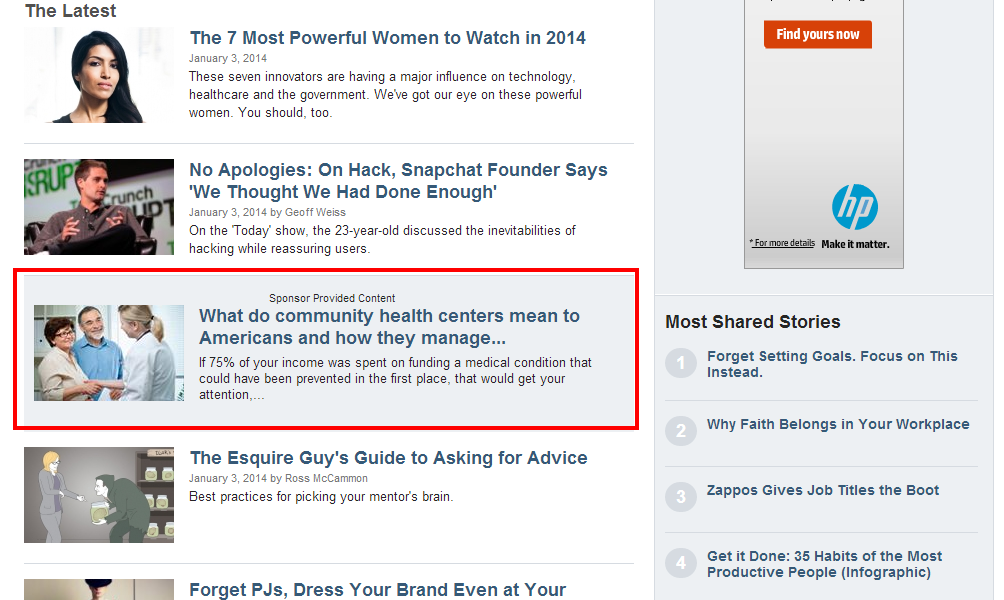
Task: Click the 'On the Today show' article summary
Action: pyautogui.click(x=382, y=239)
